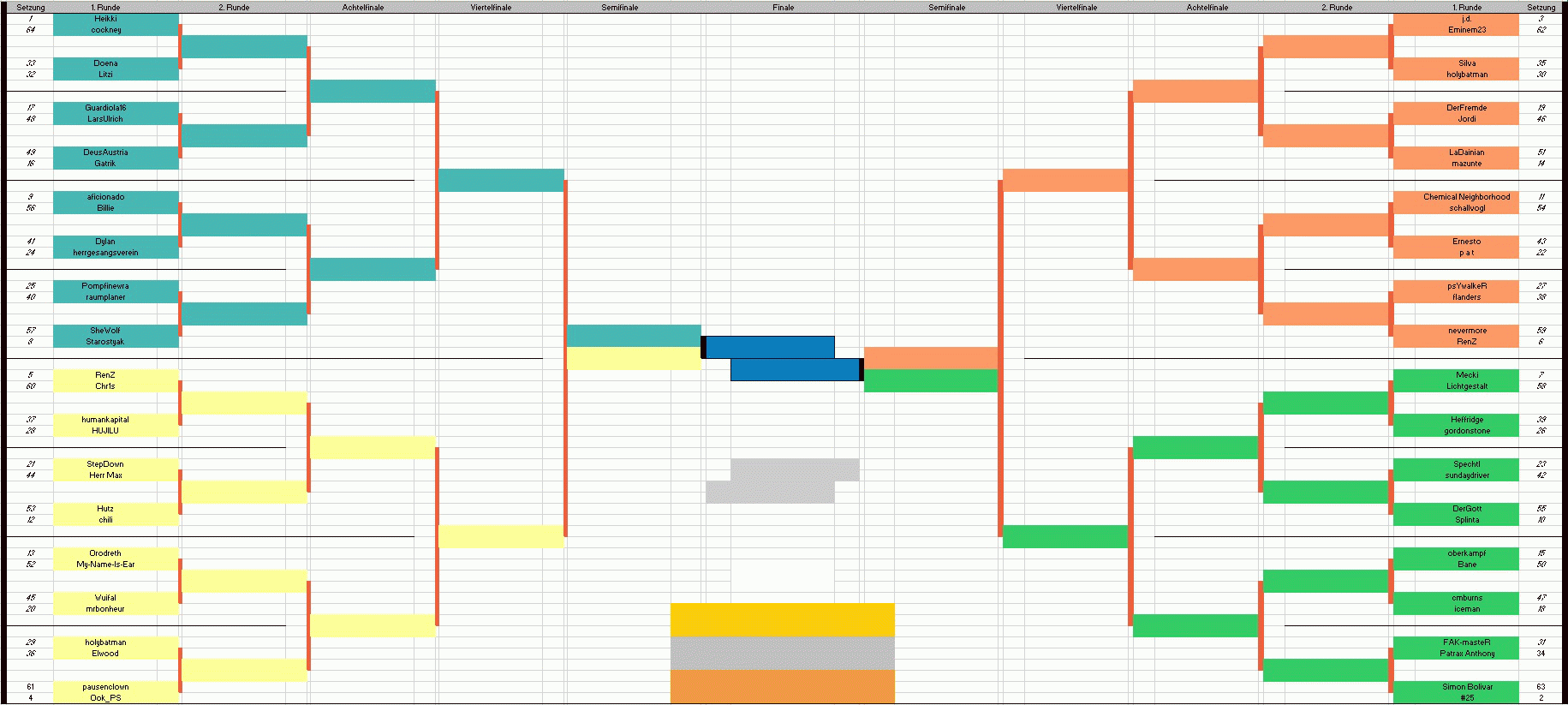Click the 'Heikki' player cell
The width and height of the screenshot is (1568, 705).
tap(116, 19)
